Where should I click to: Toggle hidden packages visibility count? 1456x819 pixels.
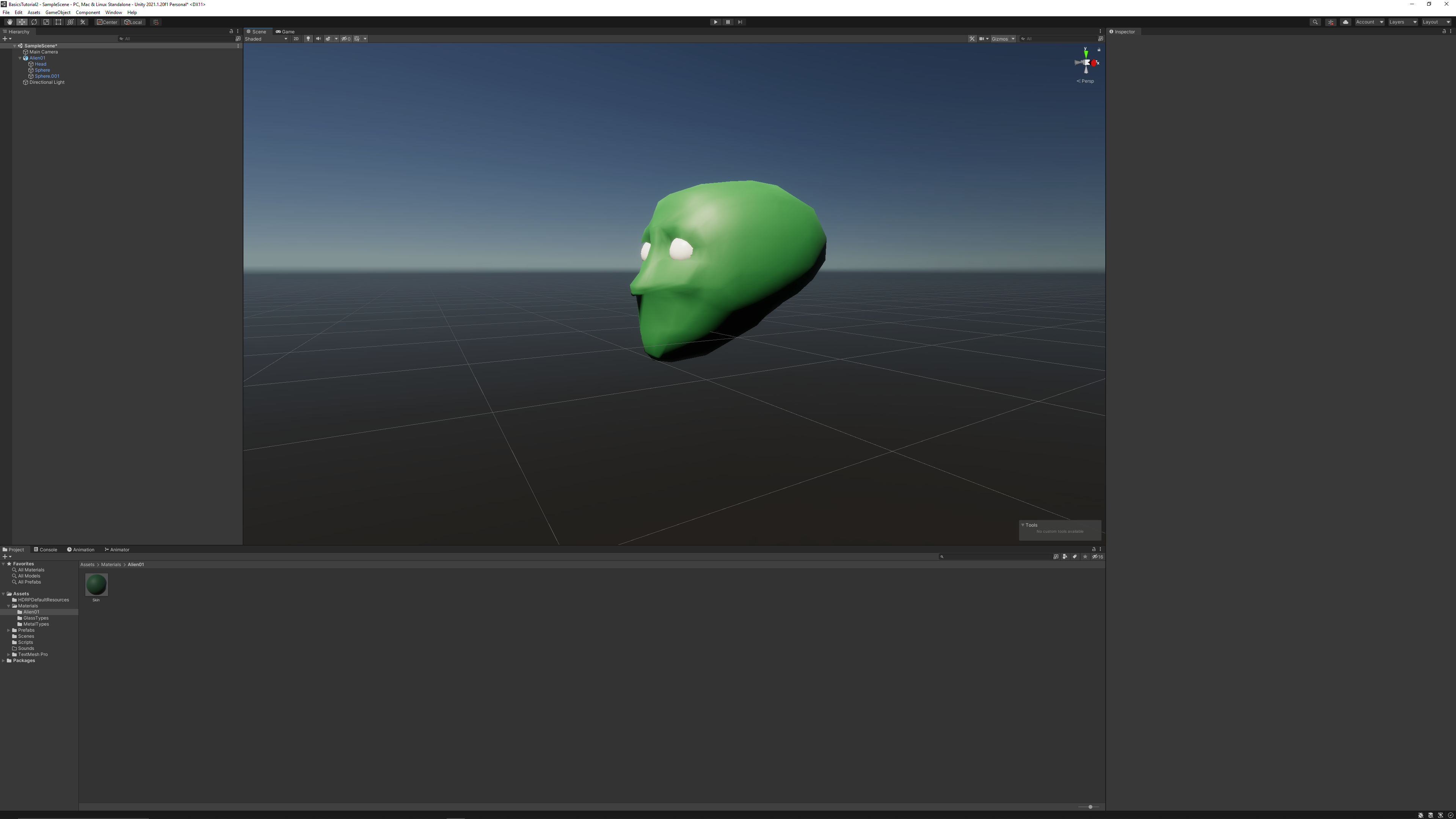click(x=1098, y=557)
